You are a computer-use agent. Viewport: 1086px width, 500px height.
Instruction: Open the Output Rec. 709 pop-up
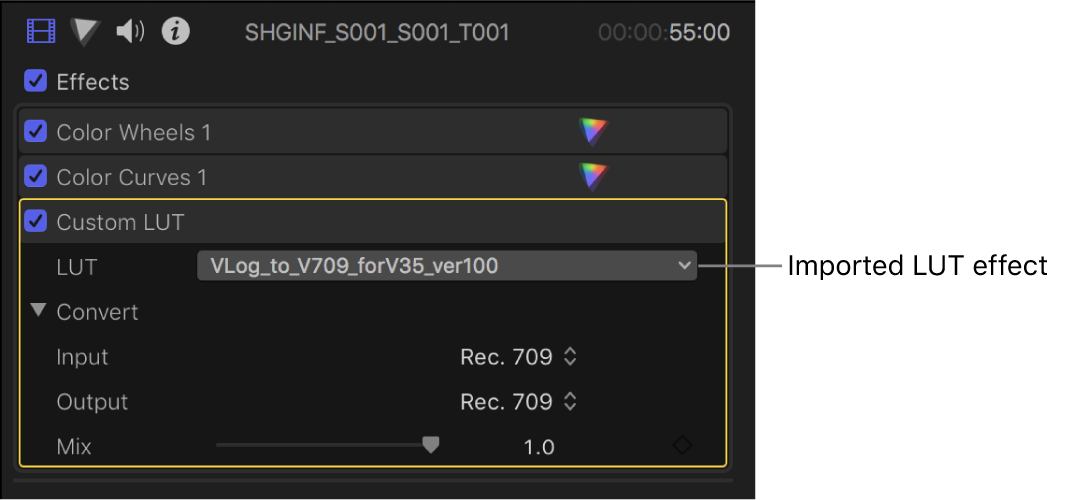519,402
